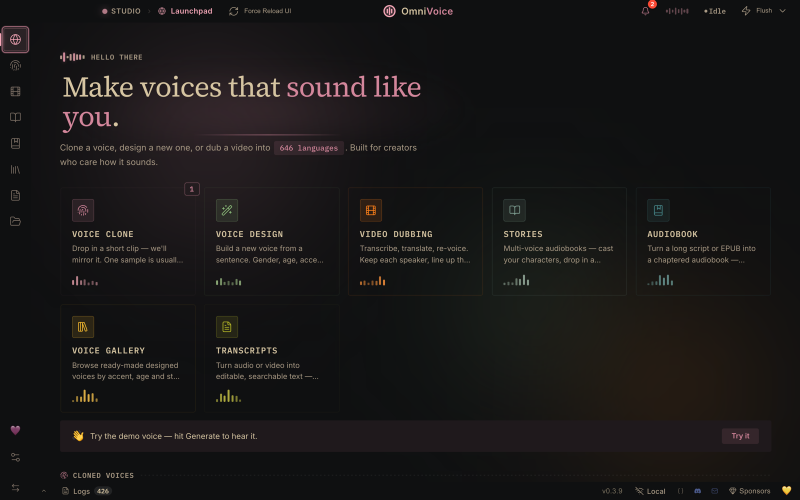Image resolution: width=800 pixels, height=500 pixels.
Task: Click the yellow heart in status bar
Action: tap(786, 490)
